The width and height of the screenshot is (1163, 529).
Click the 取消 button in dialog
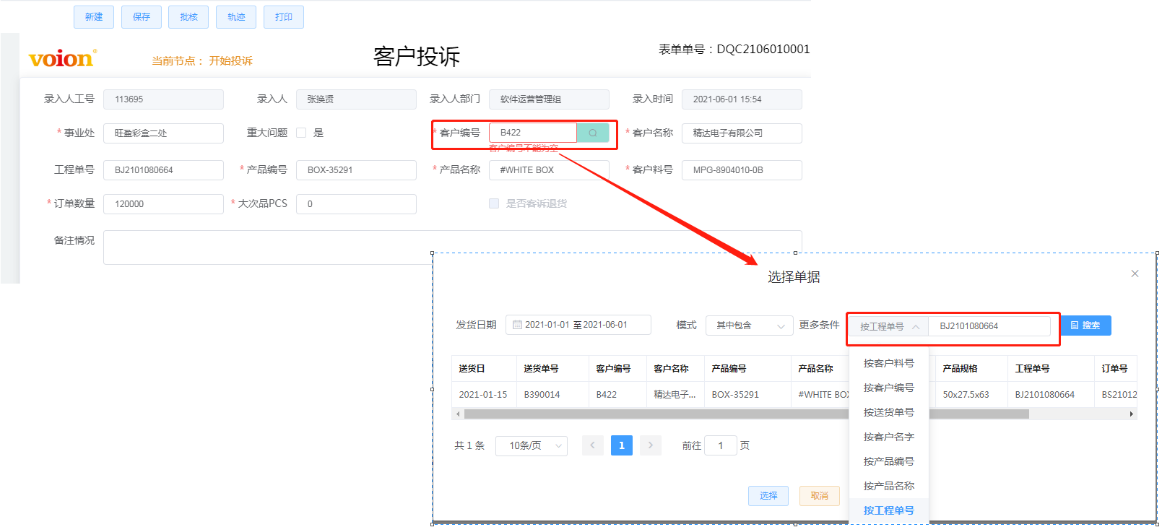click(x=819, y=496)
